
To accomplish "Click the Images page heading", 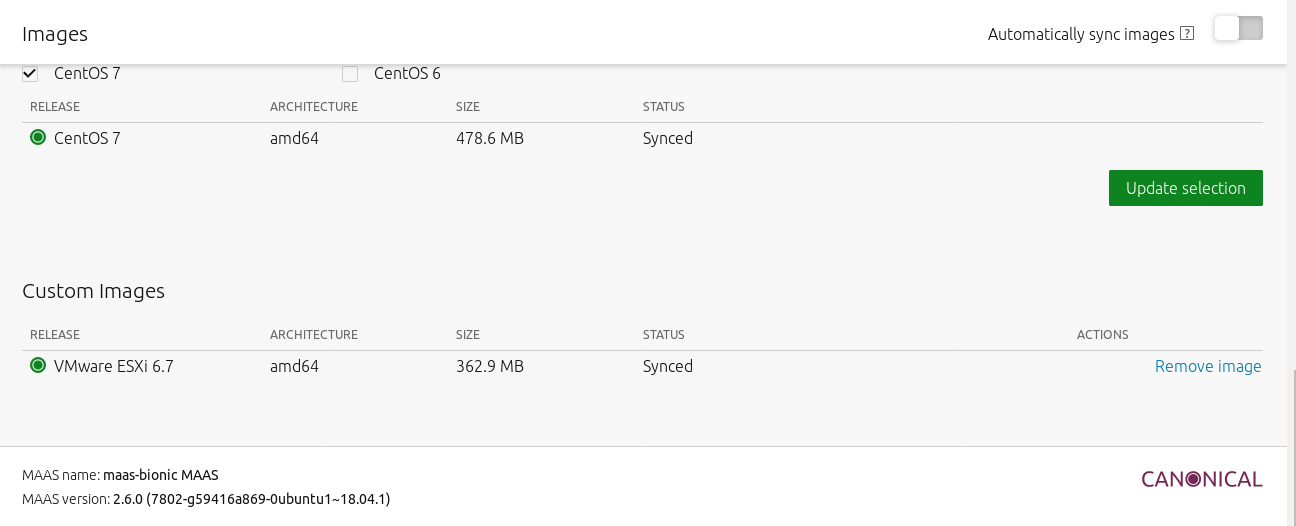I will click(x=55, y=34).
